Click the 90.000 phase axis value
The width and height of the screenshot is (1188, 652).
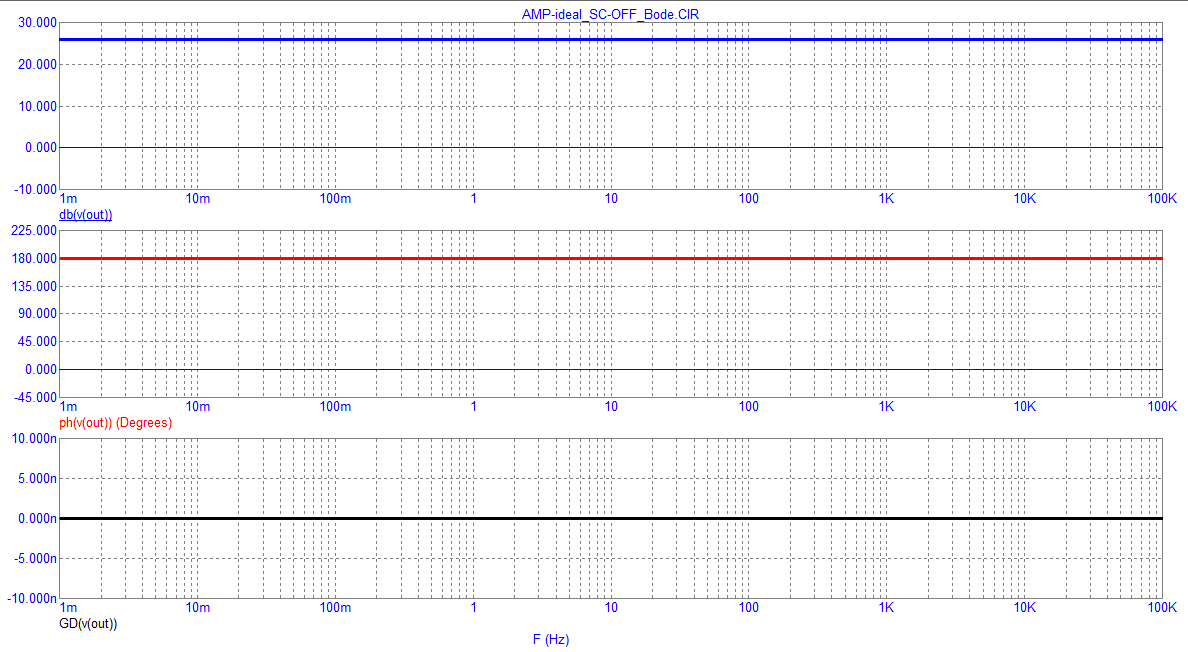tap(38, 314)
